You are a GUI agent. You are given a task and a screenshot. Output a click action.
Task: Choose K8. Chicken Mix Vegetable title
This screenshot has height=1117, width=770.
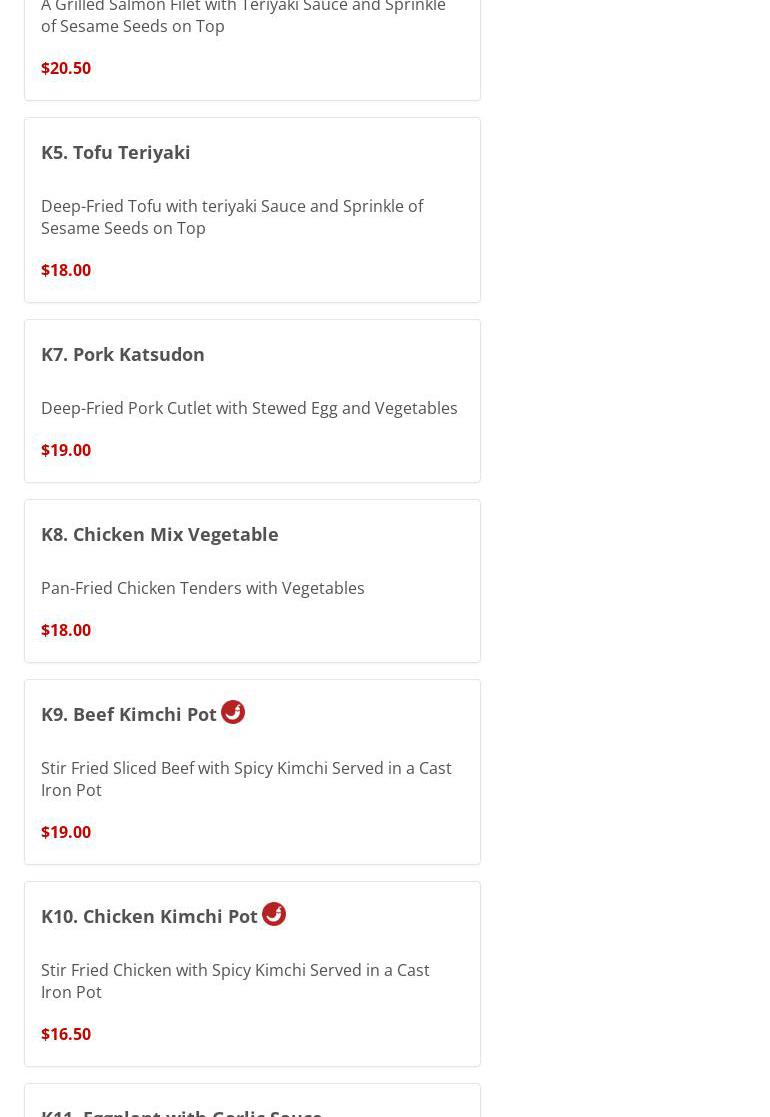[160, 534]
